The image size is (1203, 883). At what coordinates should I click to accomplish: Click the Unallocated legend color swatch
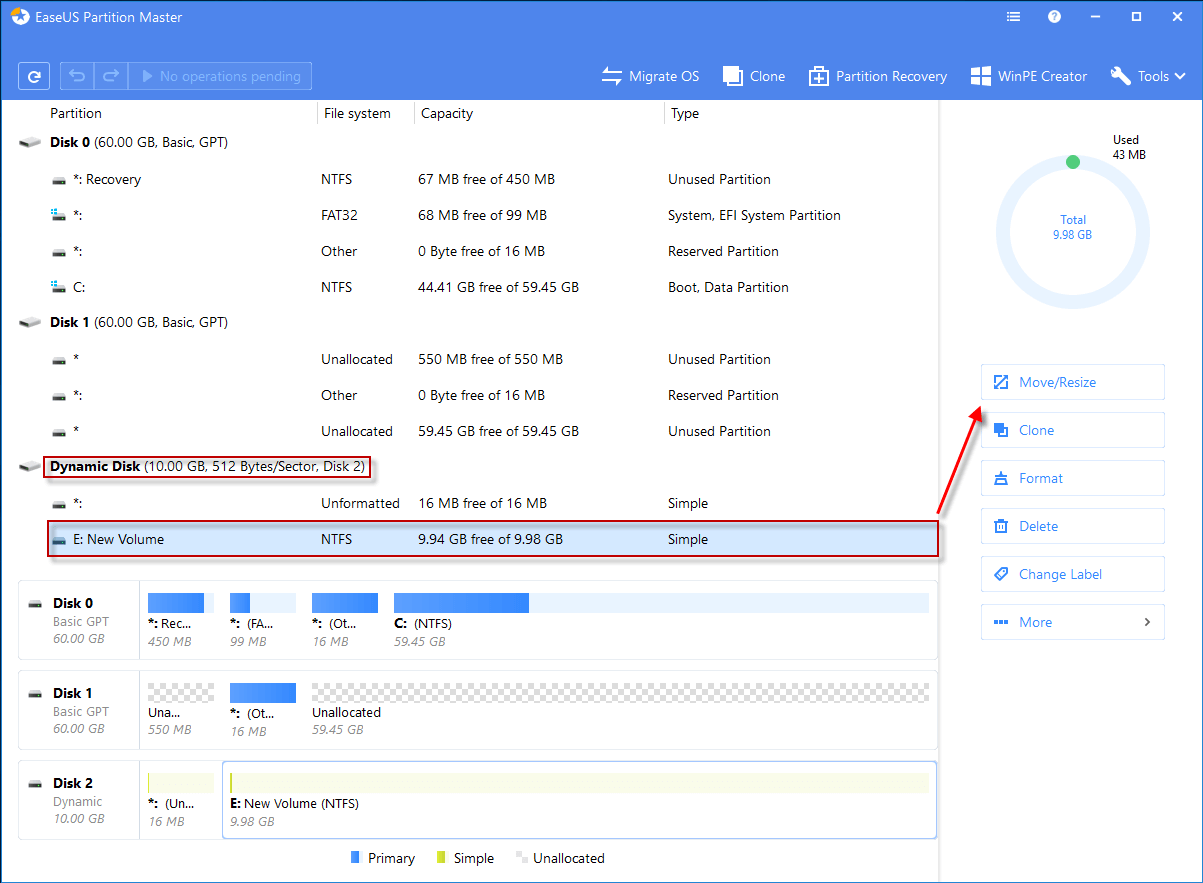[521, 858]
